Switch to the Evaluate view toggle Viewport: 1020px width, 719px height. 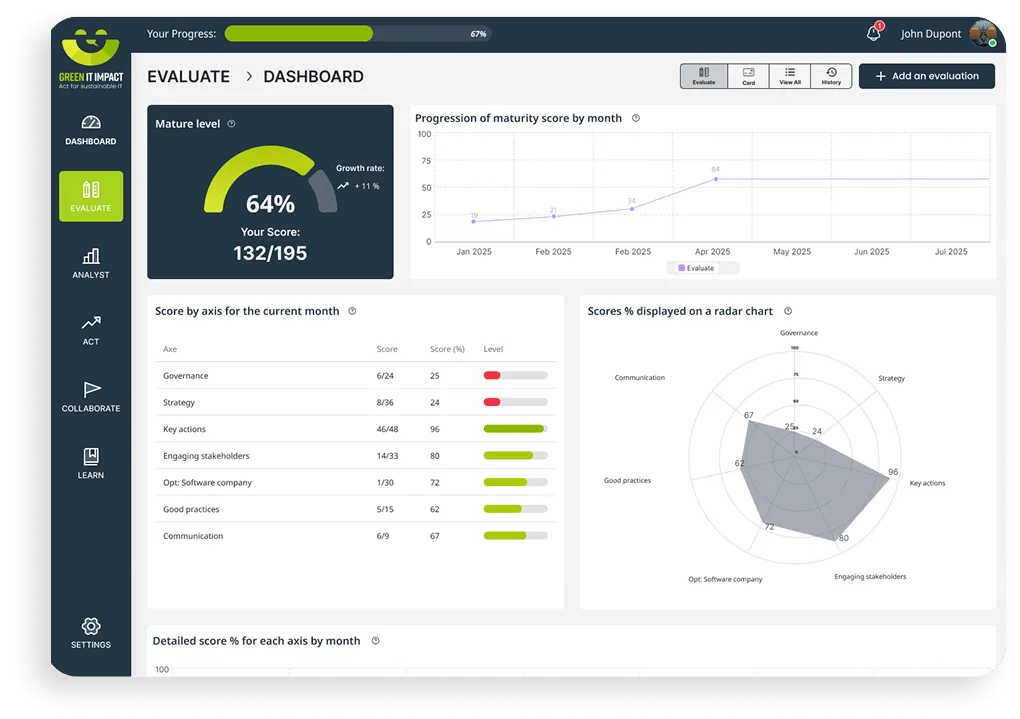[x=704, y=76]
